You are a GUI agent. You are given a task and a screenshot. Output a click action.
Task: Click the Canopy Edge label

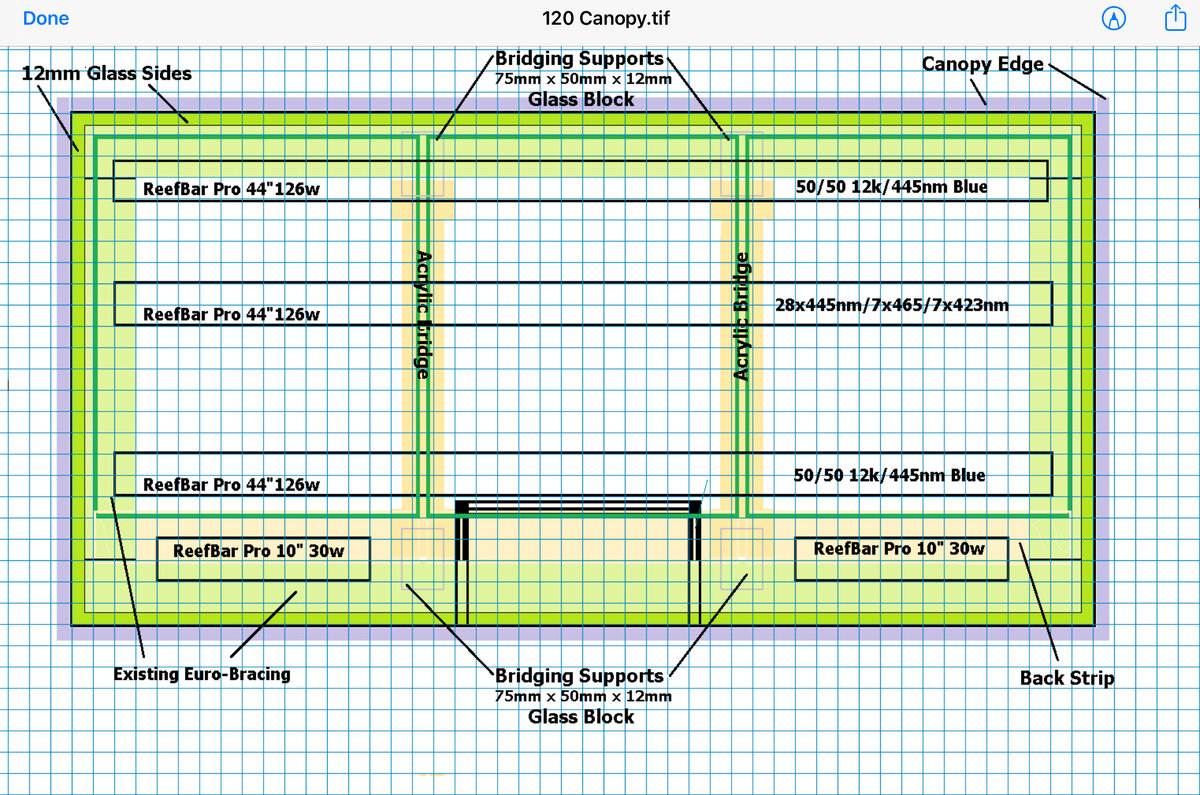[x=982, y=65]
